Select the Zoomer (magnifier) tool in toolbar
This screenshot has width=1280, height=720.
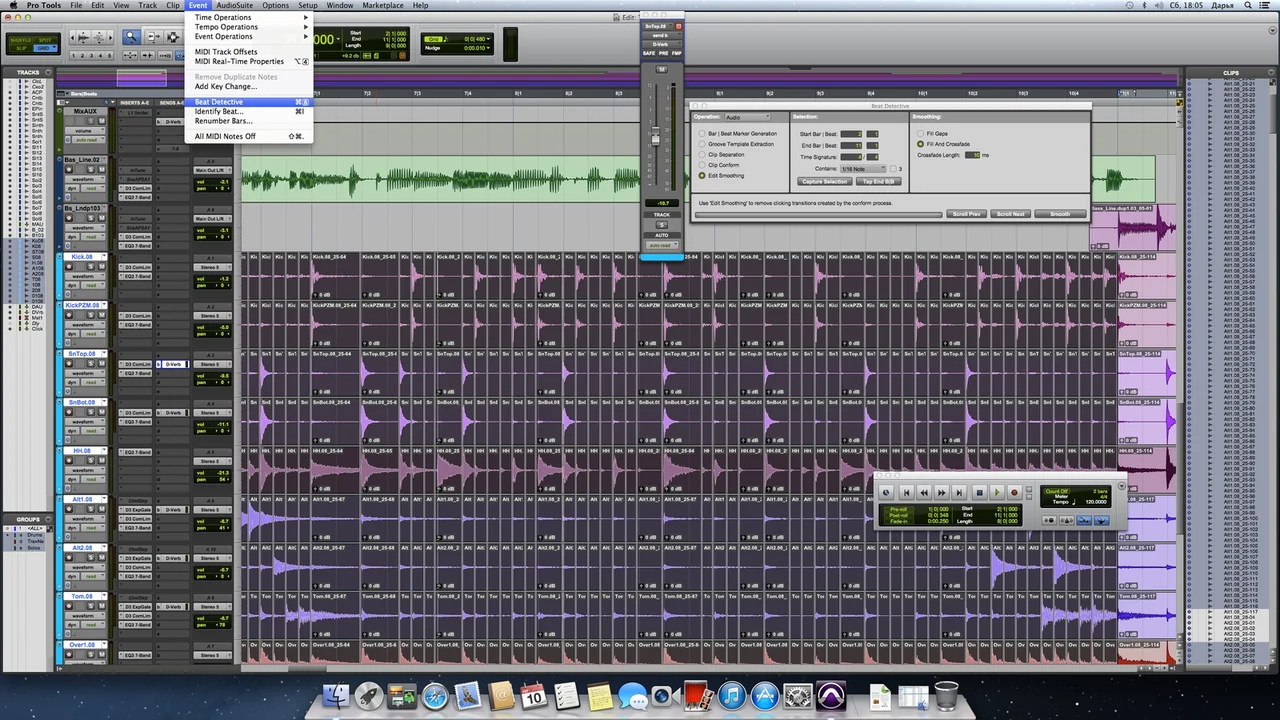coord(131,37)
